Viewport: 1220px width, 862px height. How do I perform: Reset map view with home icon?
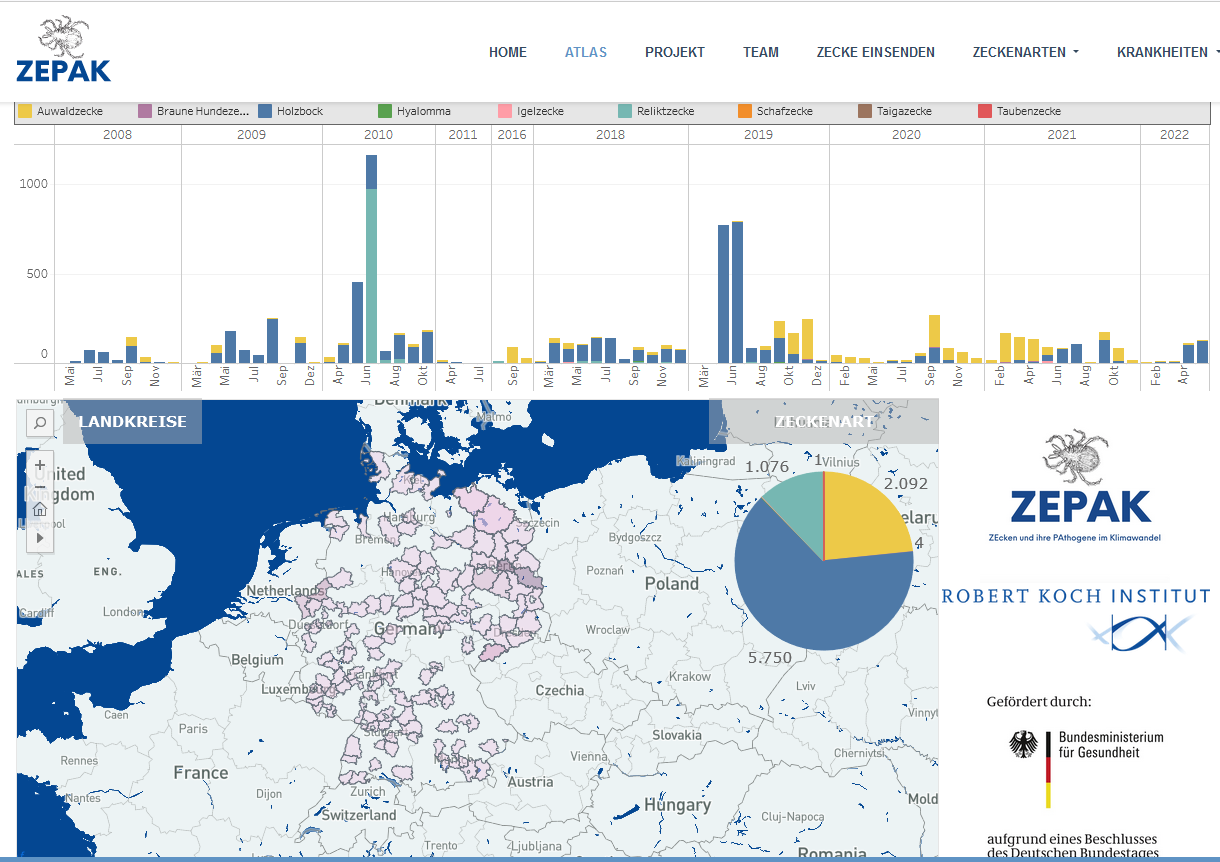click(40, 510)
